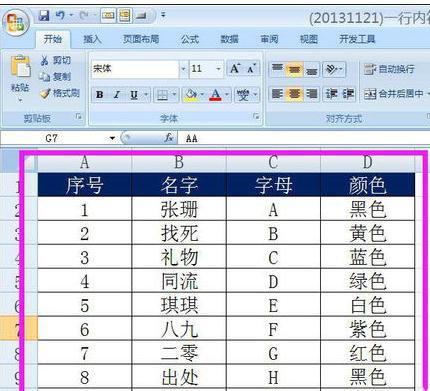Expand the font name dropdown 宋体
The width and height of the screenshot is (430, 391).
pyautogui.click(x=183, y=69)
